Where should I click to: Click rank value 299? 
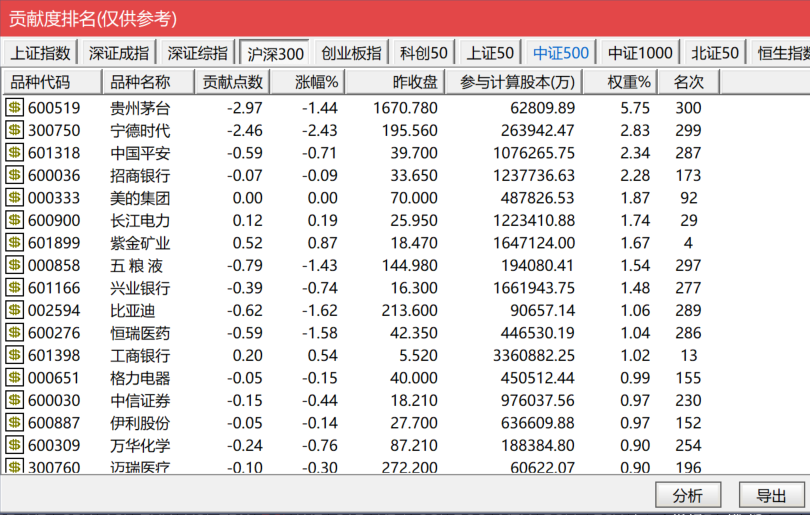click(x=688, y=131)
